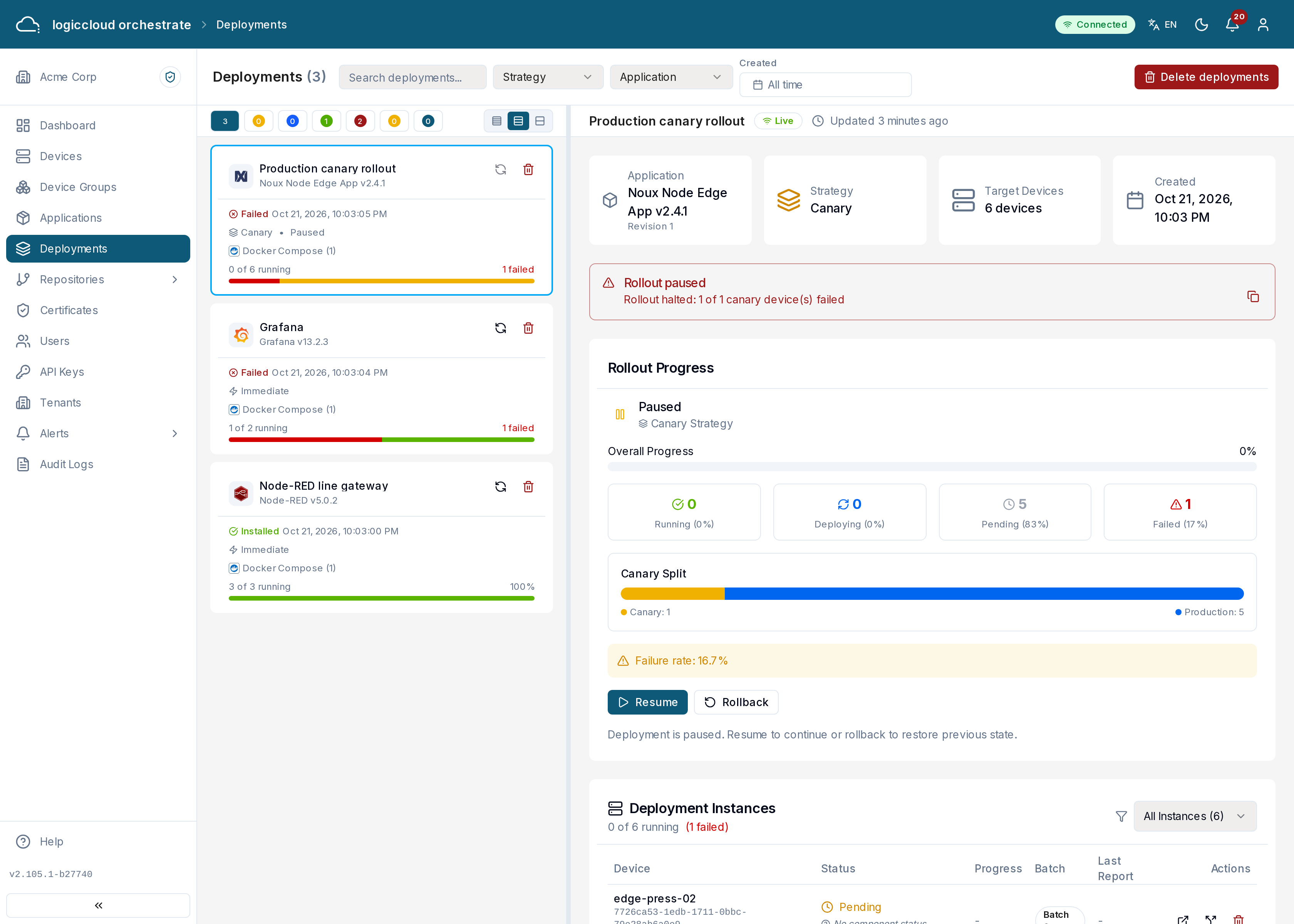Filter by all 3 deployments chip
The image size is (1294, 924).
[225, 121]
